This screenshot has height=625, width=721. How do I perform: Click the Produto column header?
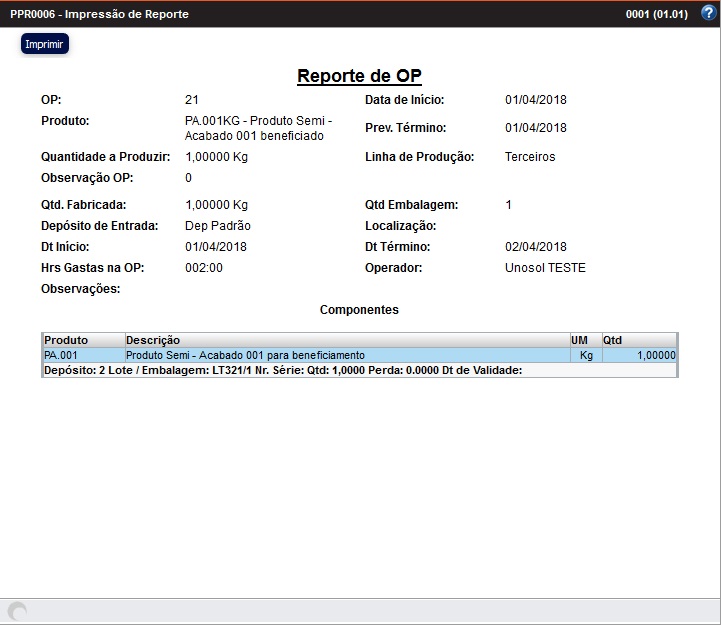coord(83,340)
